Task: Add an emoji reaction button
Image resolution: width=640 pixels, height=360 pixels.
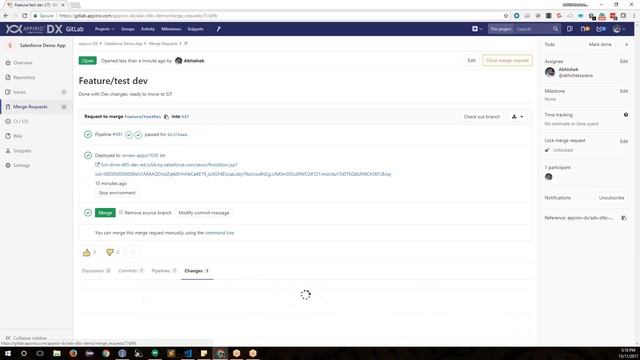Action: click(x=133, y=252)
